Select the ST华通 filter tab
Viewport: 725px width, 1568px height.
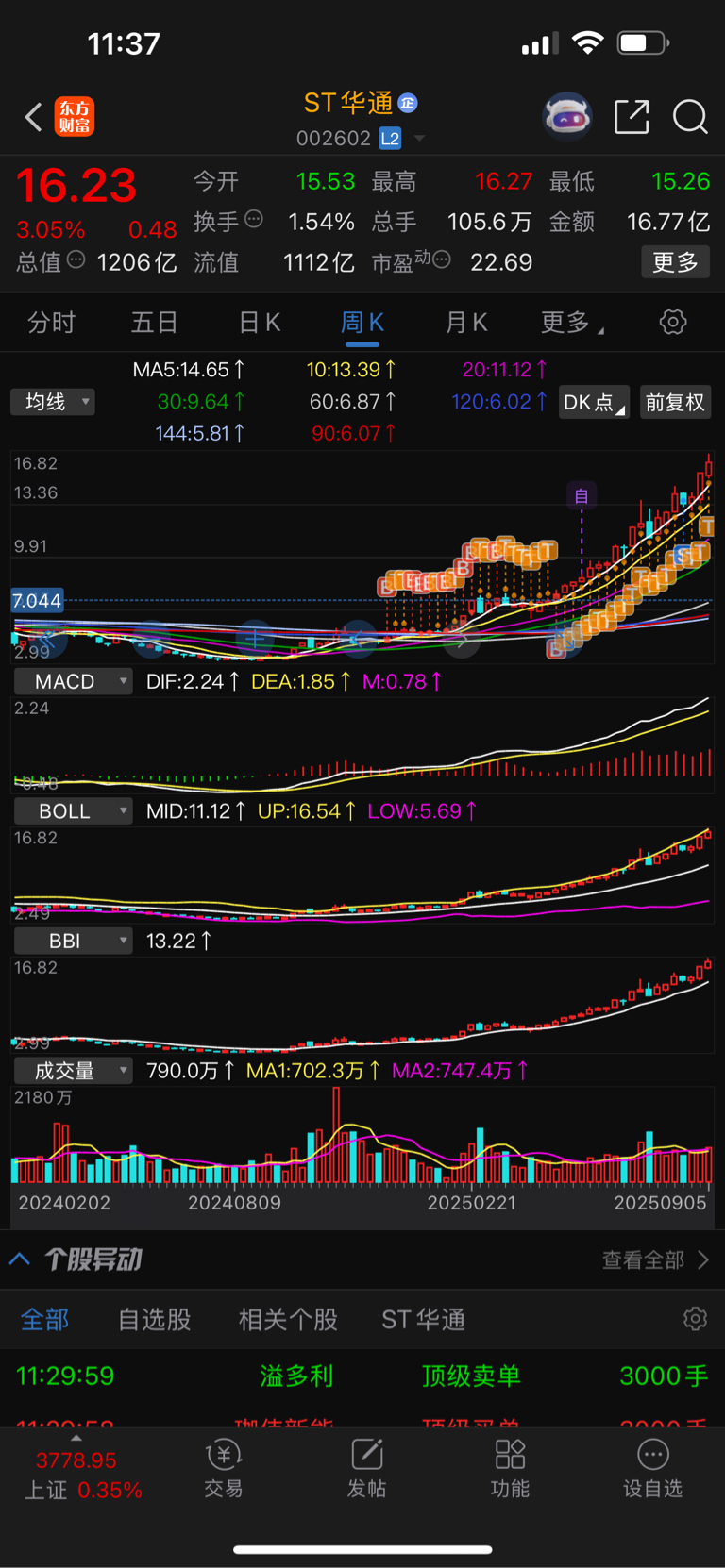point(423,1319)
